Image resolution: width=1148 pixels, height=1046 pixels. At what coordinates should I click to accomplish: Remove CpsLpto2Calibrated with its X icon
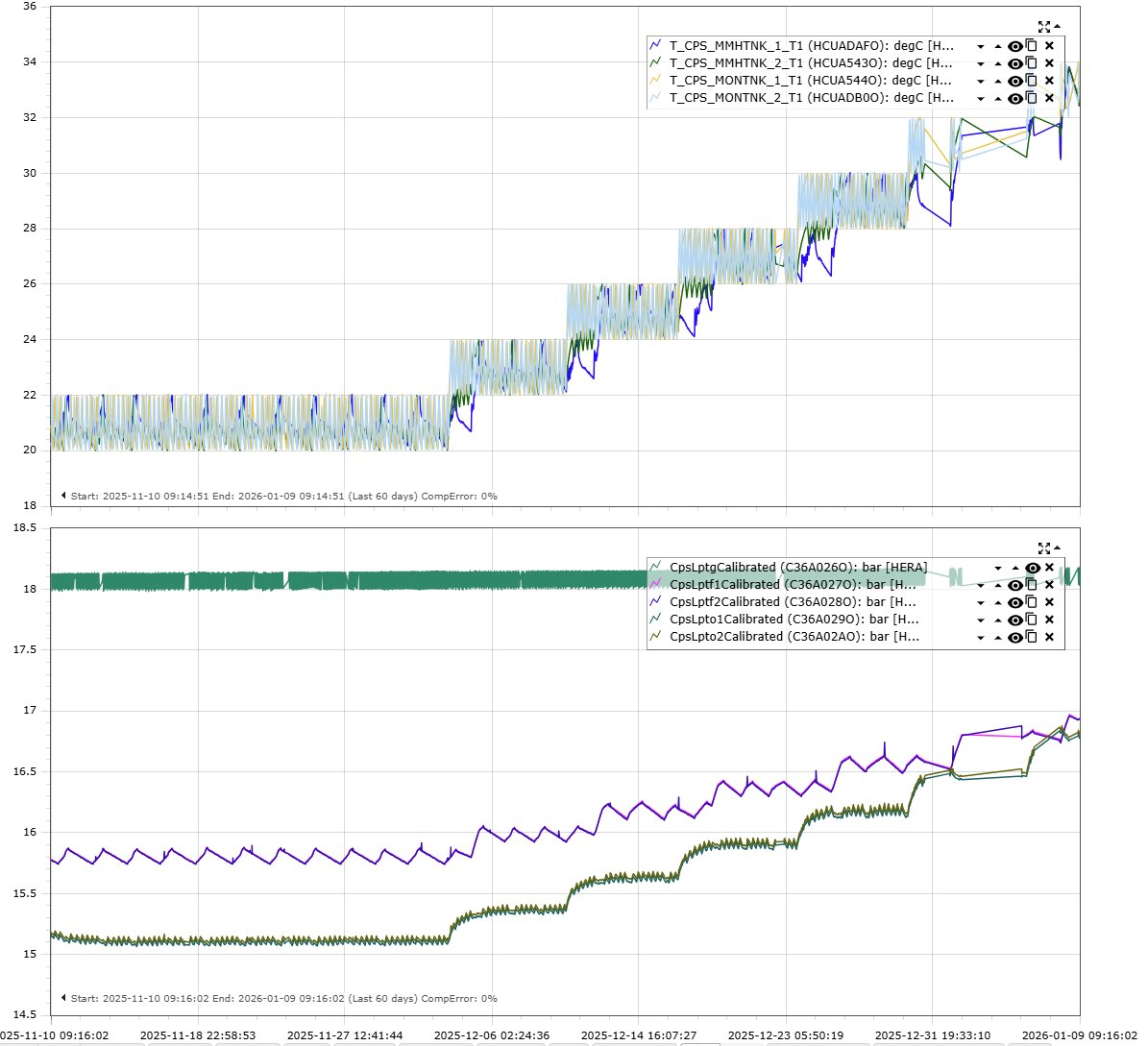click(x=1049, y=638)
